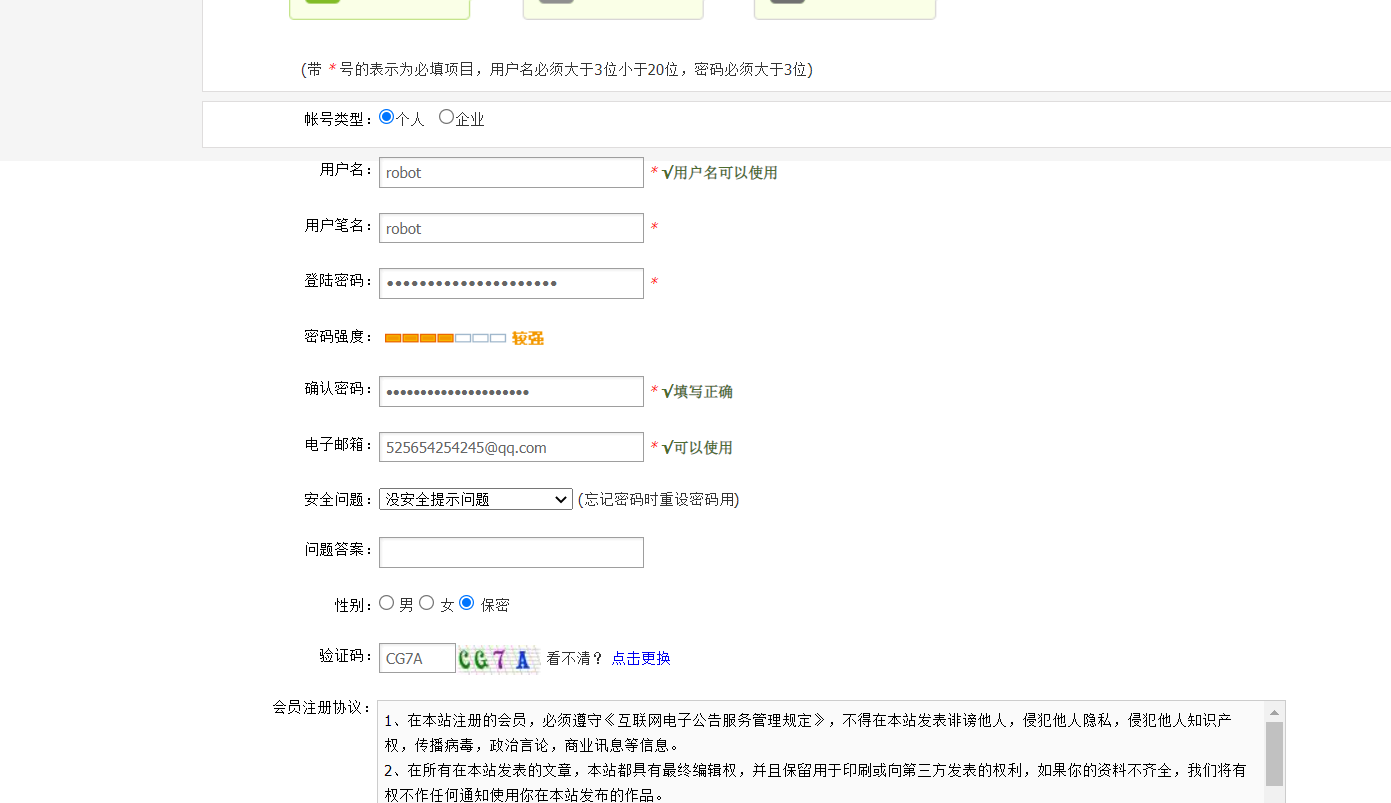This screenshot has width=1391, height=803.
Task: Click the username field containing robot
Action: click(x=510, y=172)
